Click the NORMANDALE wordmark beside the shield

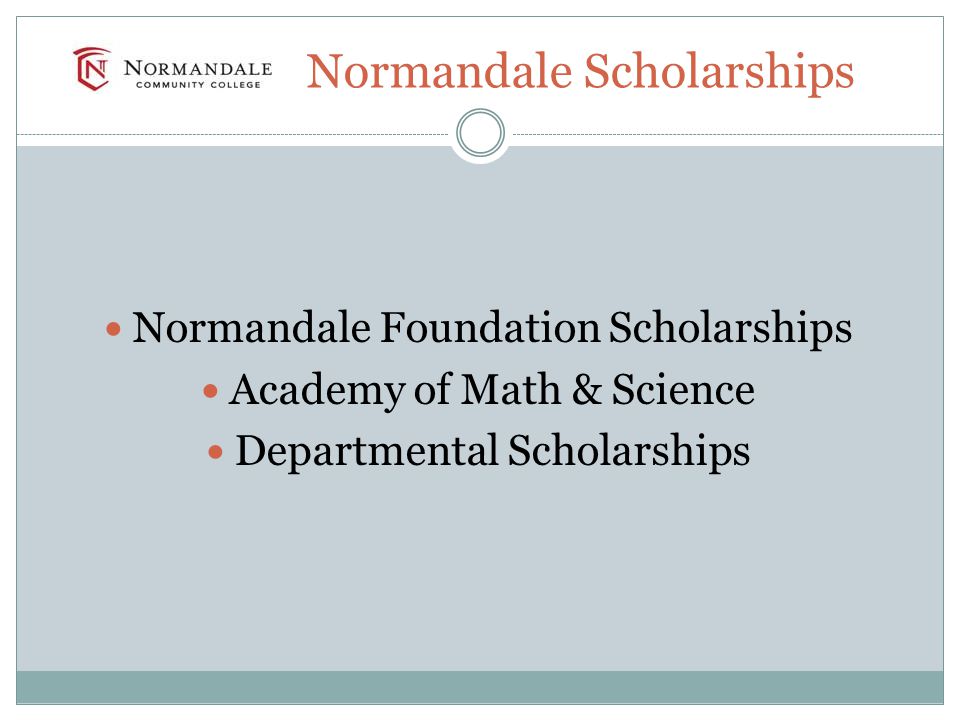click(198, 68)
